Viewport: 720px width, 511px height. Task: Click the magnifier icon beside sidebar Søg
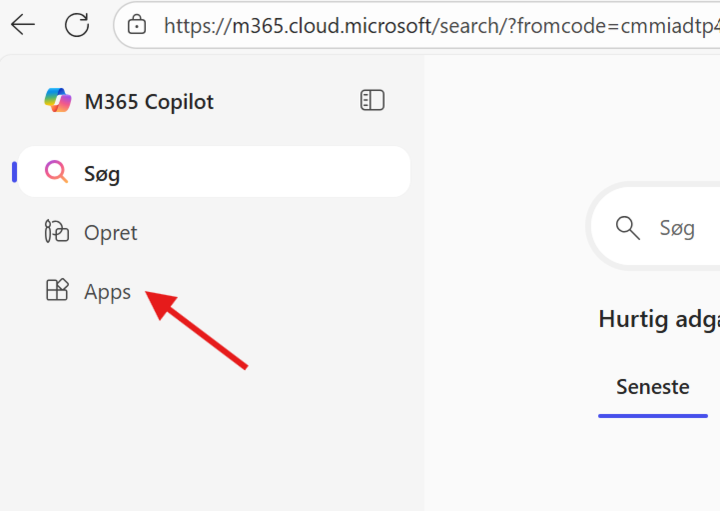click(57, 173)
